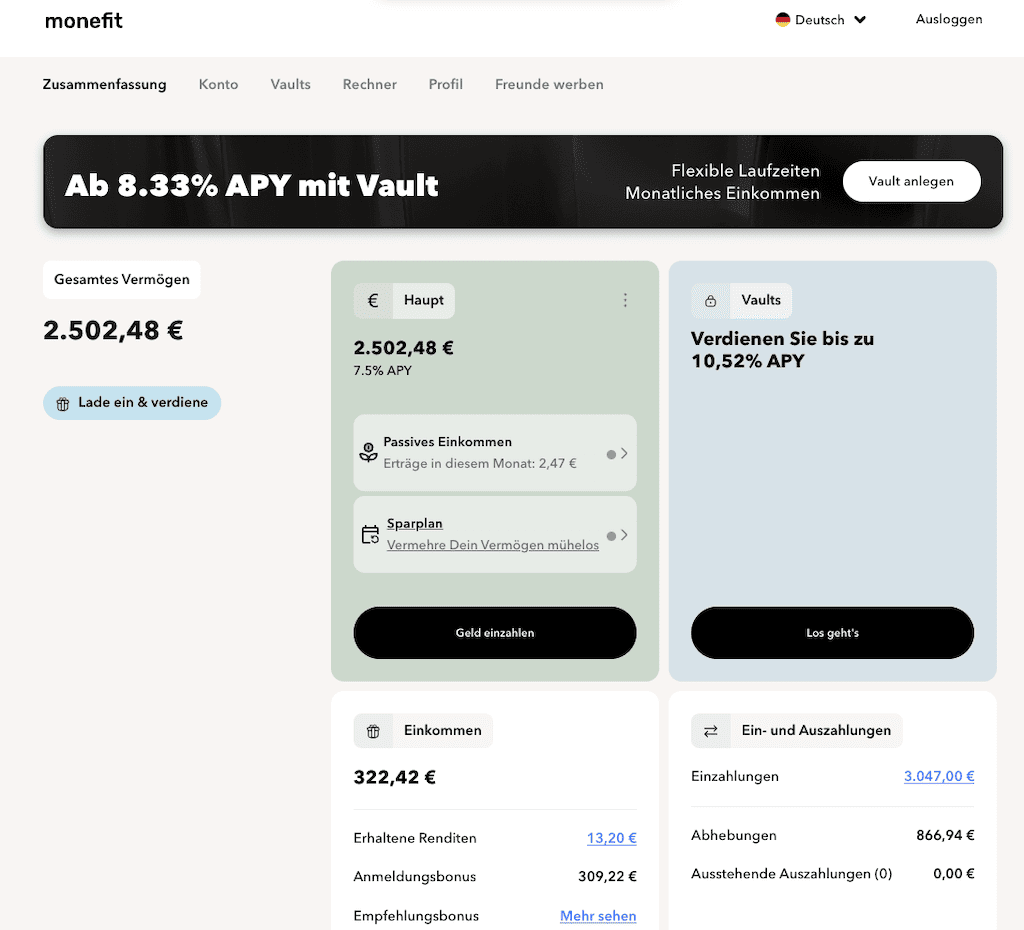Click the Sparplan calendar icon
The image size is (1024, 930).
pos(370,534)
